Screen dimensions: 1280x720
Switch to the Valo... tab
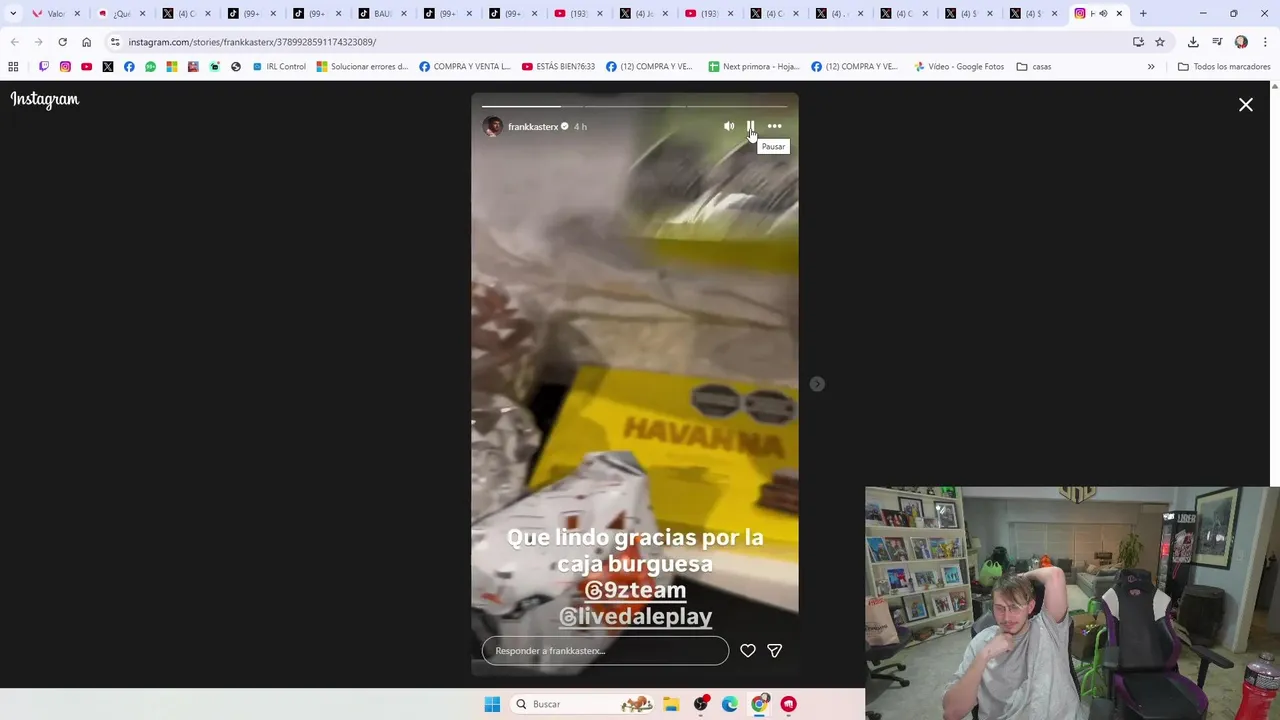(x=56, y=14)
